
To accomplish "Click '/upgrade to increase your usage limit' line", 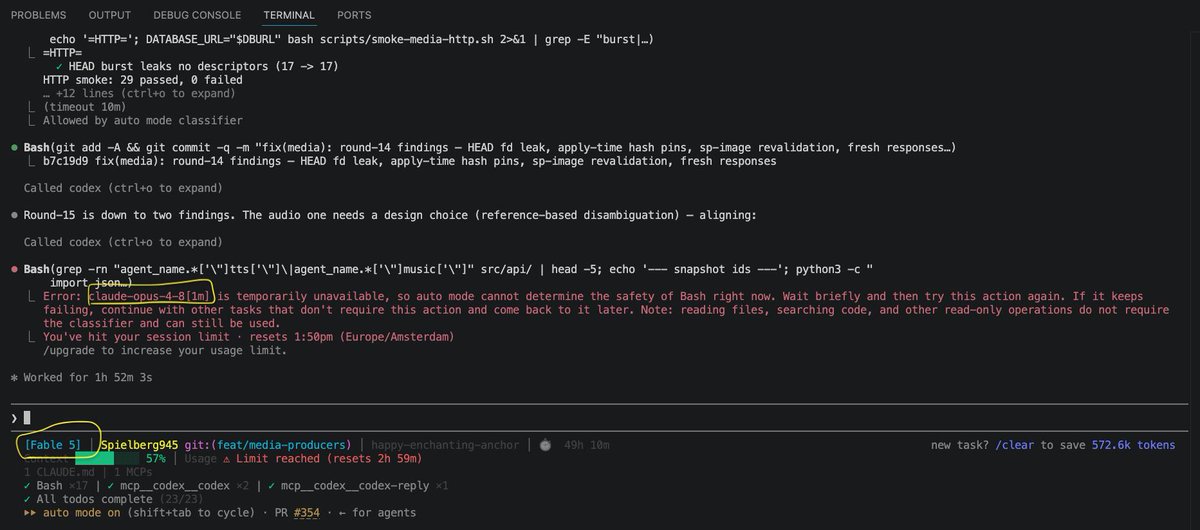I will click(x=165, y=350).
